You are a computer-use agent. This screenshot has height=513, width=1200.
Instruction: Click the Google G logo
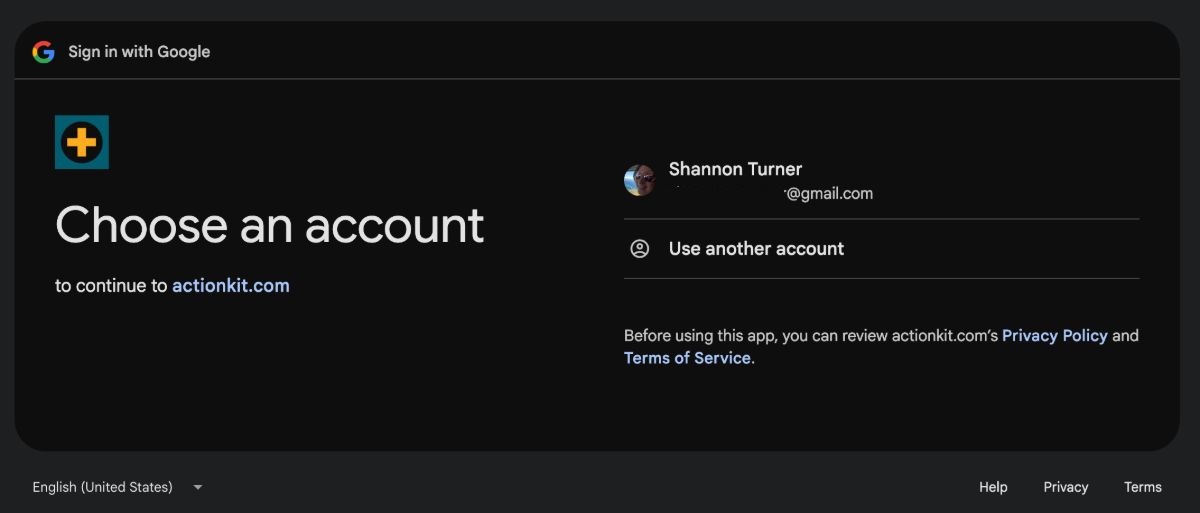pos(43,52)
